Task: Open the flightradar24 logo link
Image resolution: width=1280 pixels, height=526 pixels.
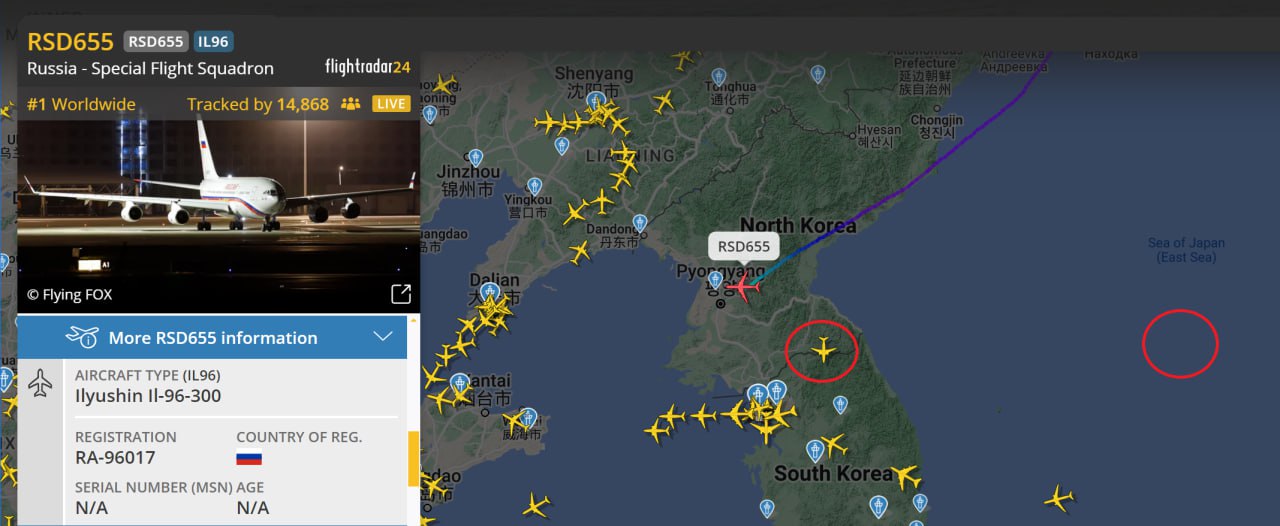Action: (367, 67)
